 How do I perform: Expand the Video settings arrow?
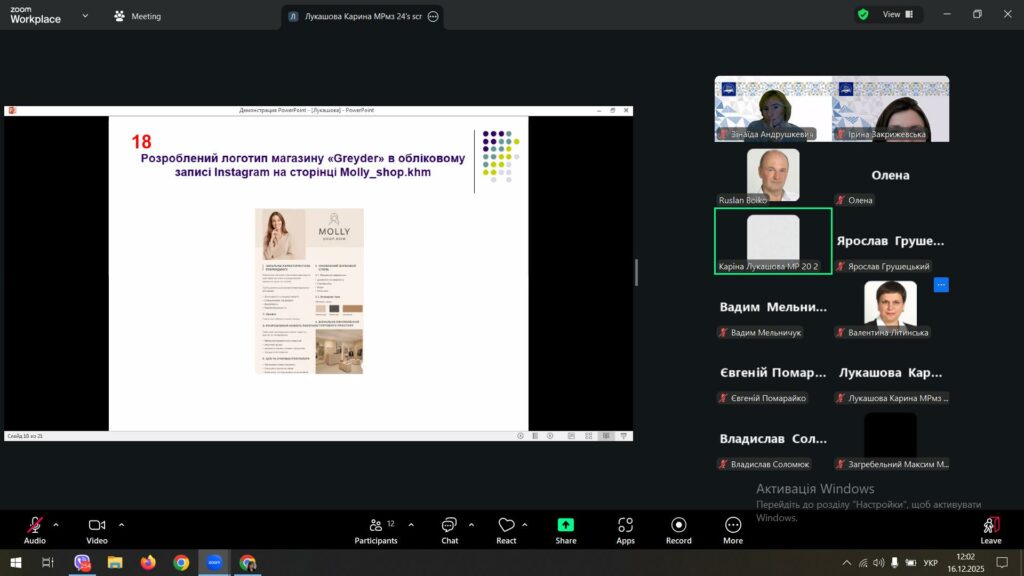[x=122, y=524]
